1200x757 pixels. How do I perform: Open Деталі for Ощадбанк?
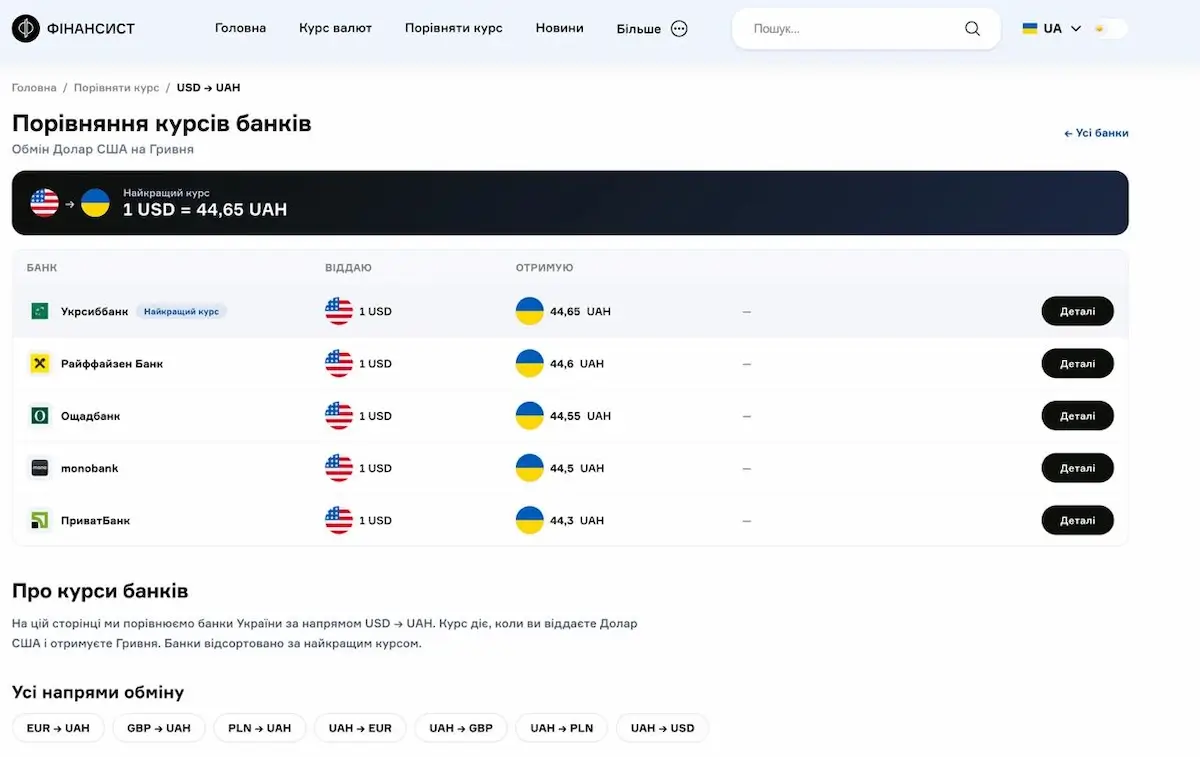[1078, 416]
